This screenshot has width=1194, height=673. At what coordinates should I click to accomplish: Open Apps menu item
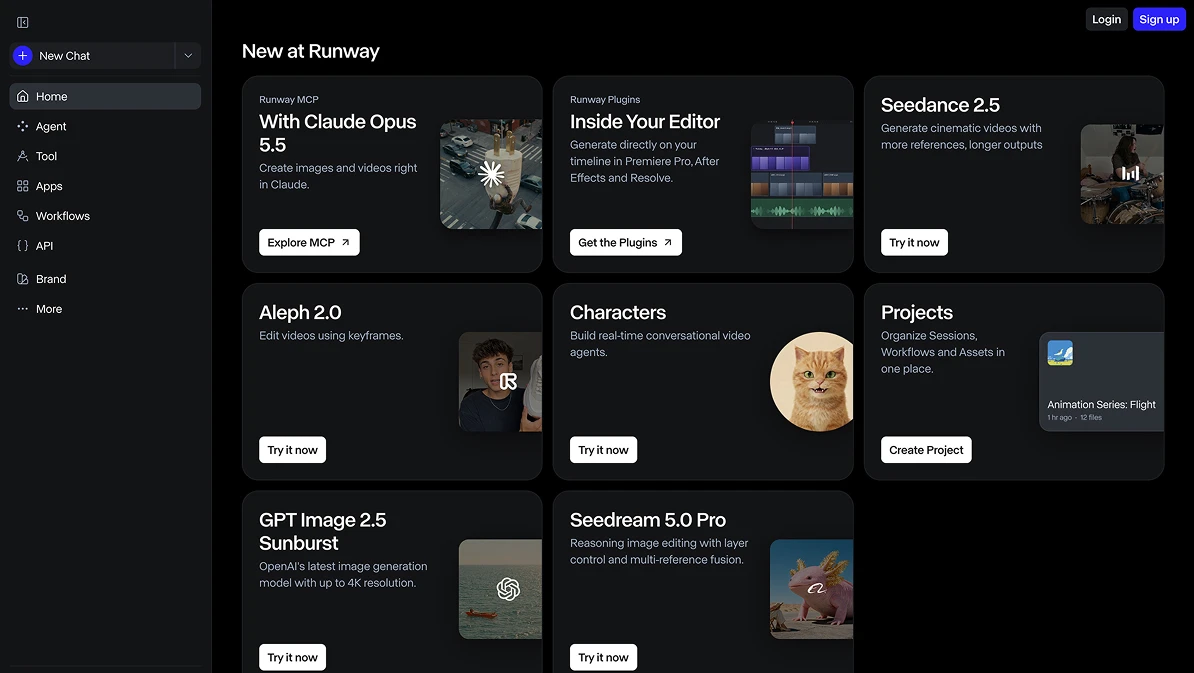(x=105, y=186)
